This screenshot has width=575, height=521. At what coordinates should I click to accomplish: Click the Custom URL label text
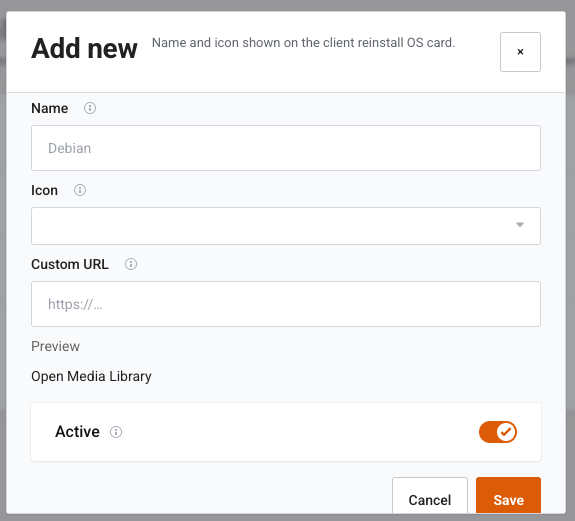(x=70, y=264)
